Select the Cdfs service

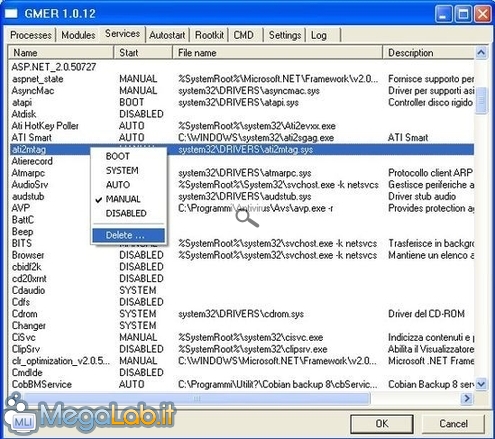click(x=21, y=302)
